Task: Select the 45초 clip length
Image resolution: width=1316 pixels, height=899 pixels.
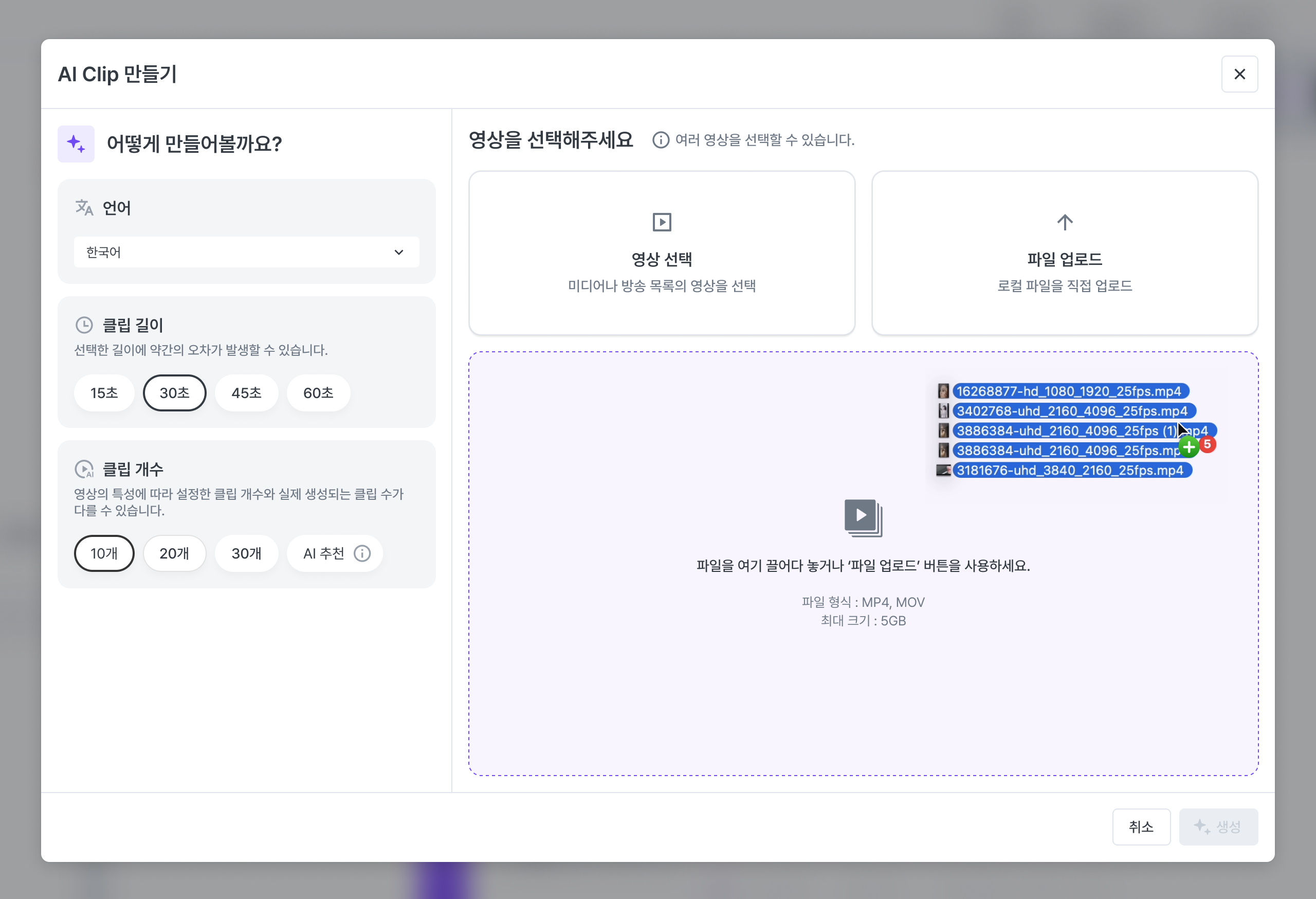Action: [x=246, y=392]
